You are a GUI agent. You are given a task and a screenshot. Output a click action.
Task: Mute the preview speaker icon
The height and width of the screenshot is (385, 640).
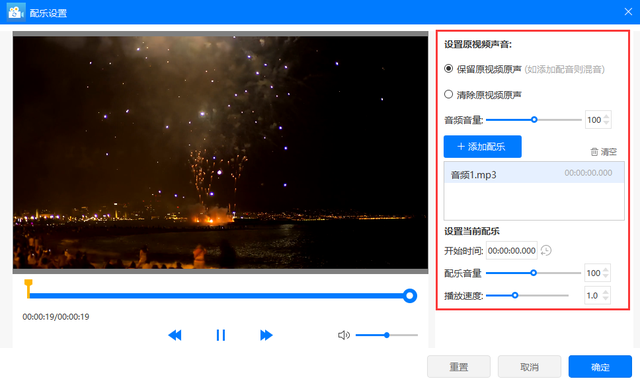click(344, 335)
